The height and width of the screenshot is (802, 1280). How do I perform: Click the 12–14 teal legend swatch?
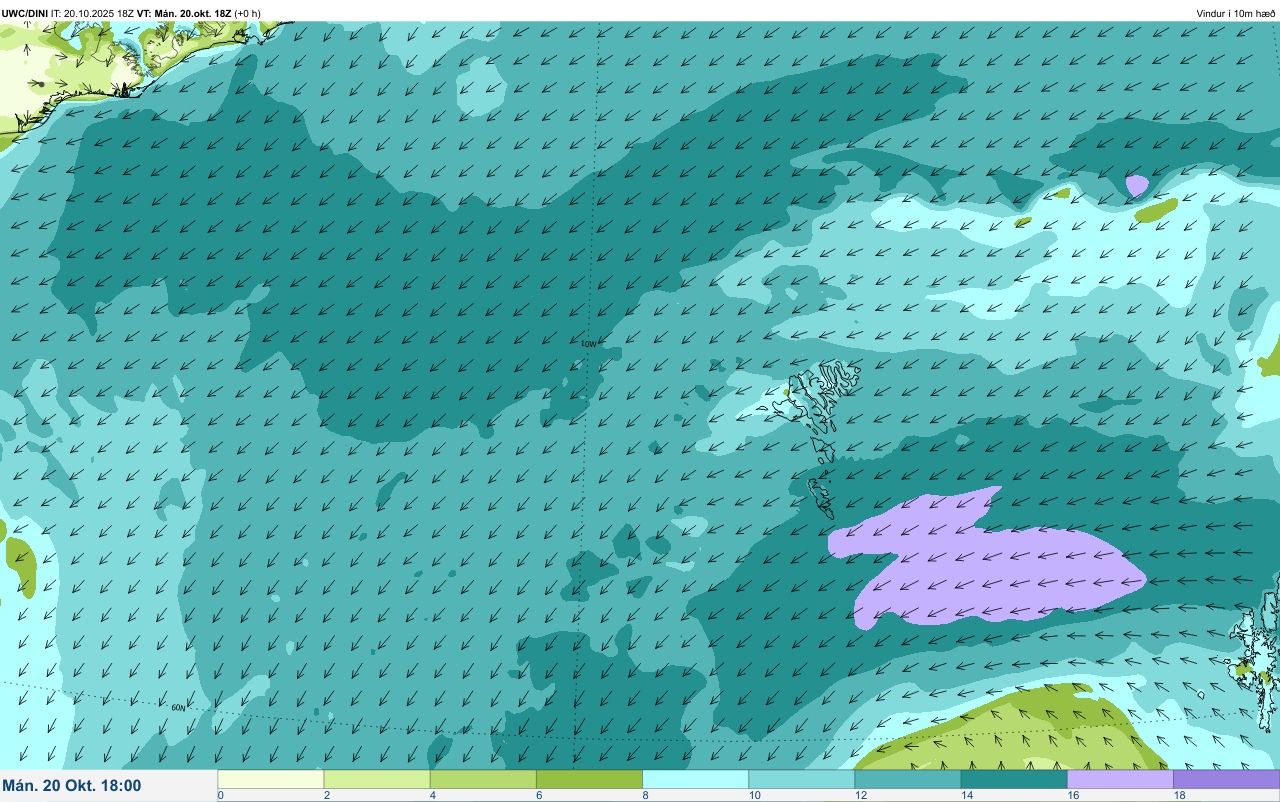tap(907, 779)
